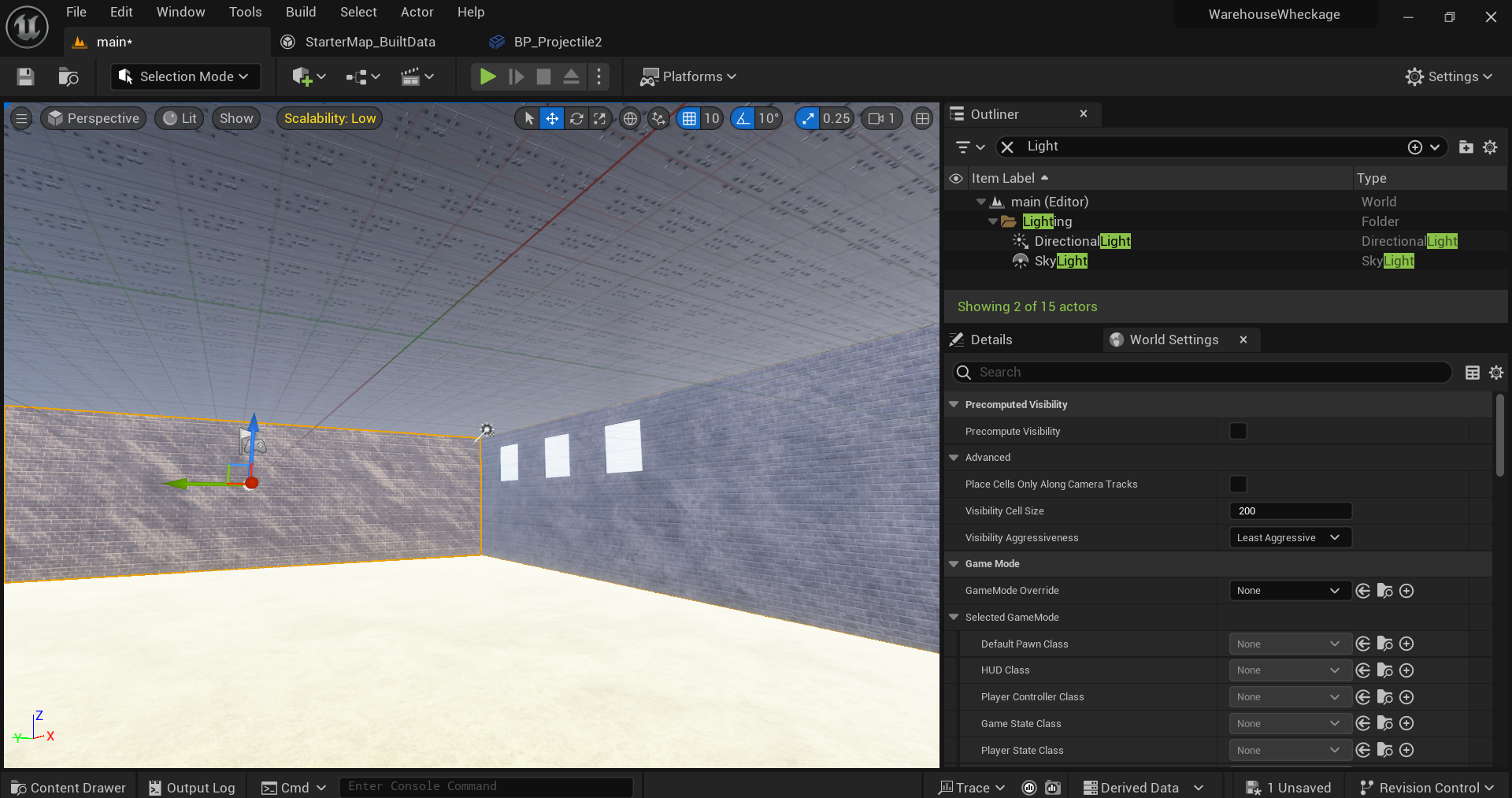Open the Content Drawer

(x=69, y=788)
